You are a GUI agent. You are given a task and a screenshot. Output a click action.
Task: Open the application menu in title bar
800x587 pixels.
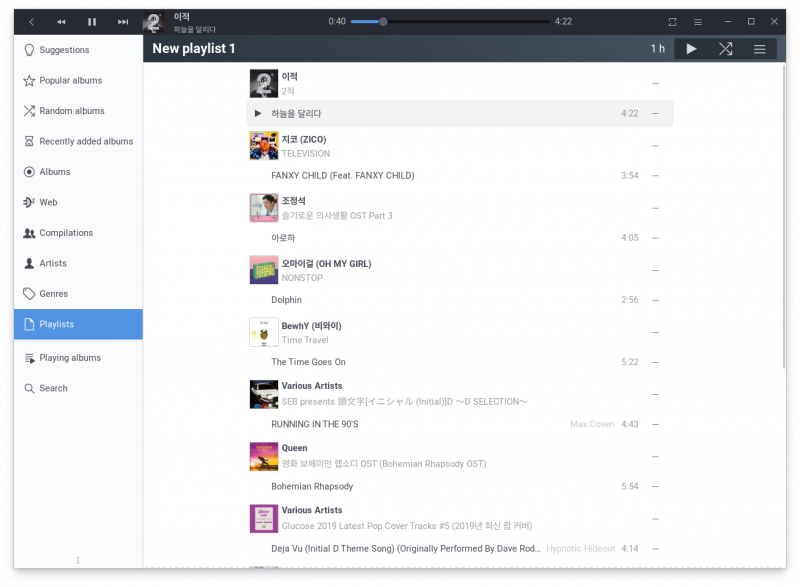click(698, 22)
